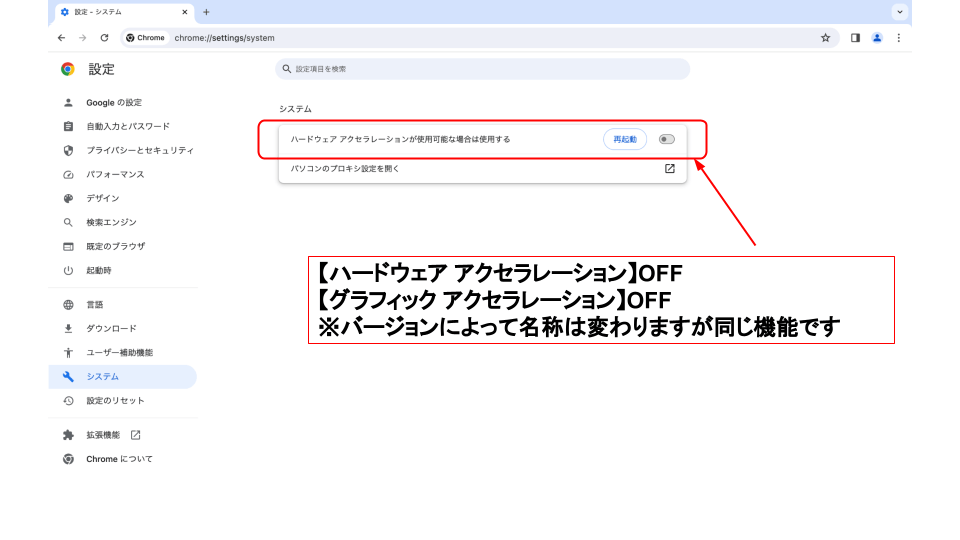This screenshot has height=540, width=960.
Task: Click the ダウンロード arrow icon
Action: pyautogui.click(x=69, y=329)
